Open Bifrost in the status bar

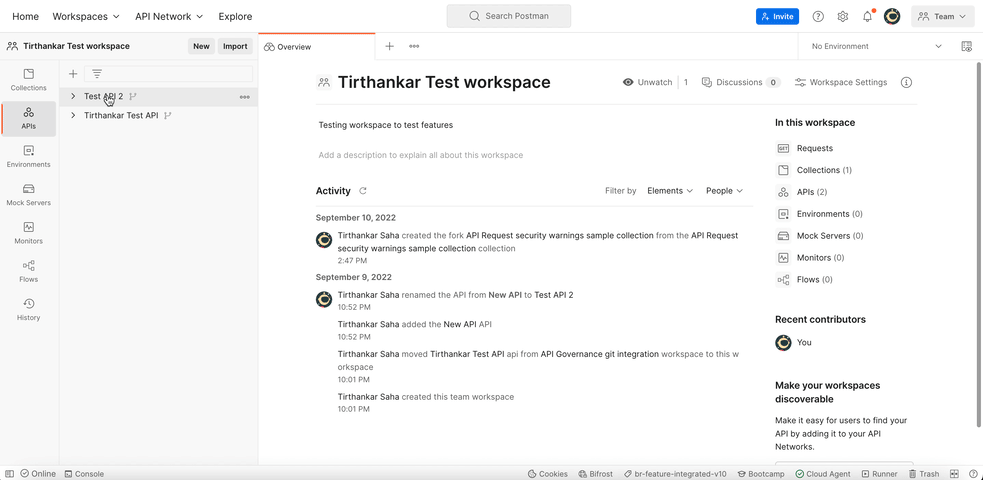click(596, 474)
